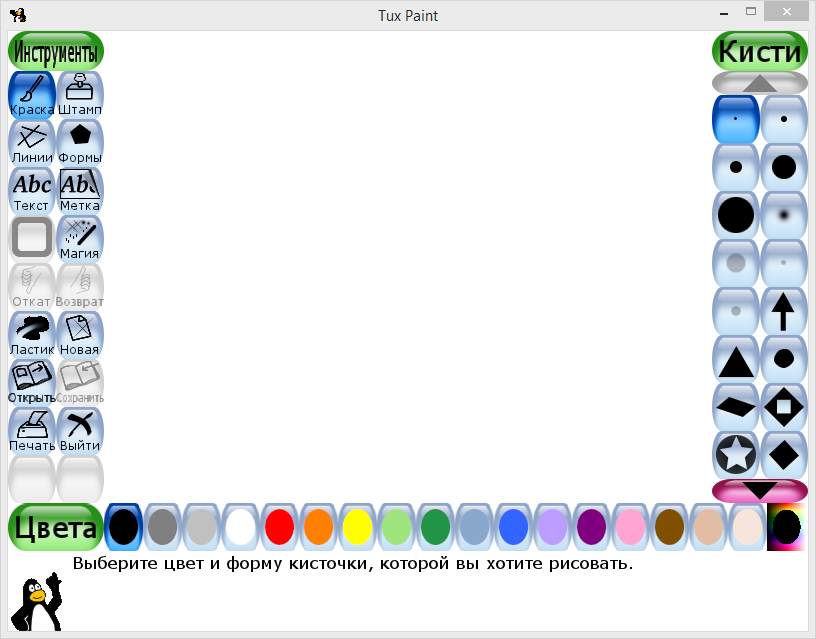
Task: Select the soft blurred black brush
Action: (x=784, y=215)
